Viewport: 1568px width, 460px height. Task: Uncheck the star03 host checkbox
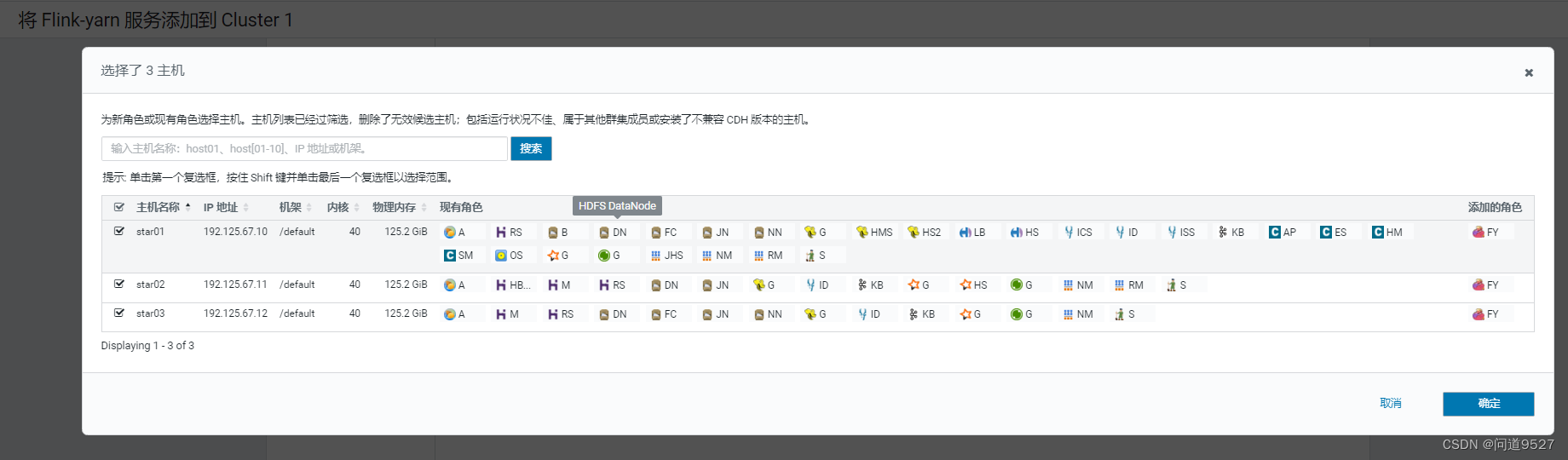click(x=119, y=313)
